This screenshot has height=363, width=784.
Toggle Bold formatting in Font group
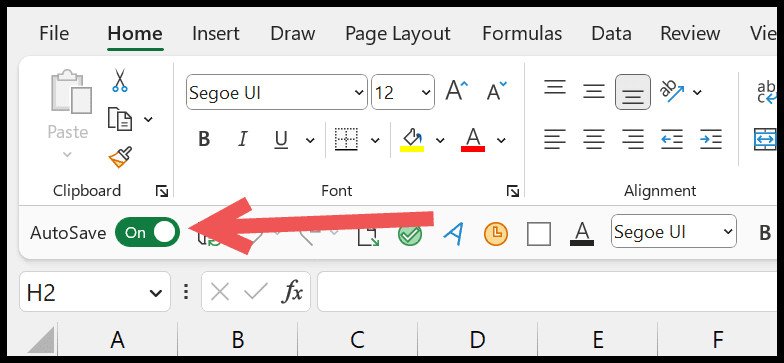[x=204, y=139]
